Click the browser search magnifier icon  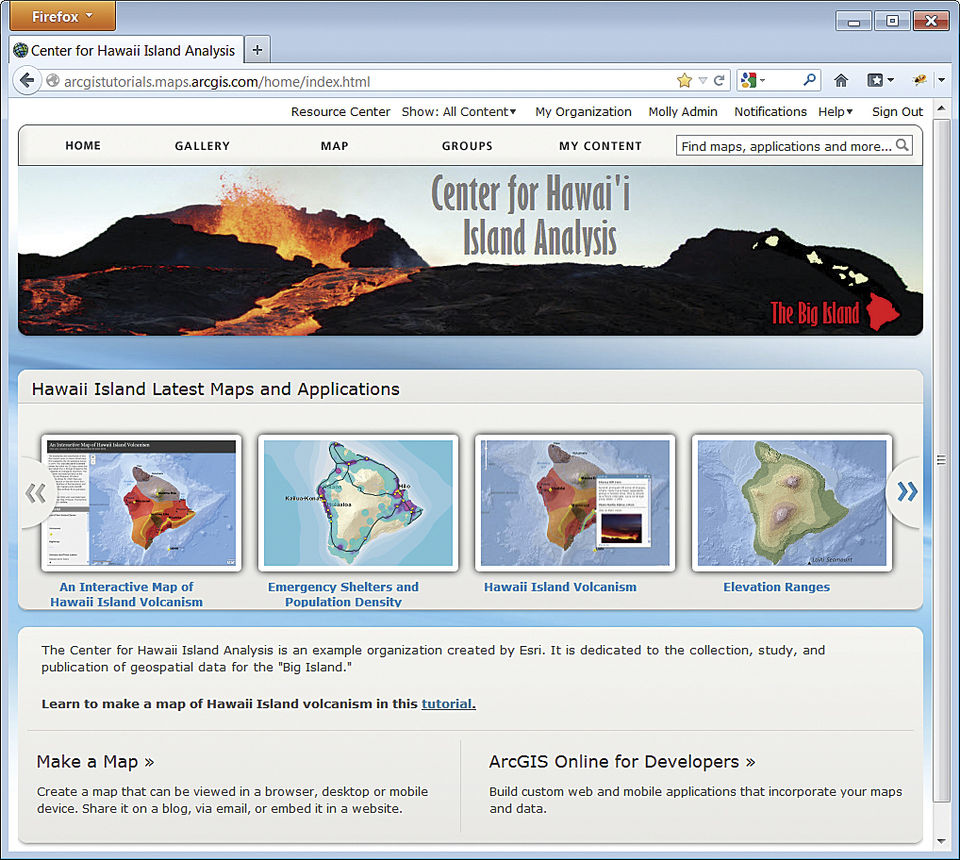pyautogui.click(x=809, y=80)
